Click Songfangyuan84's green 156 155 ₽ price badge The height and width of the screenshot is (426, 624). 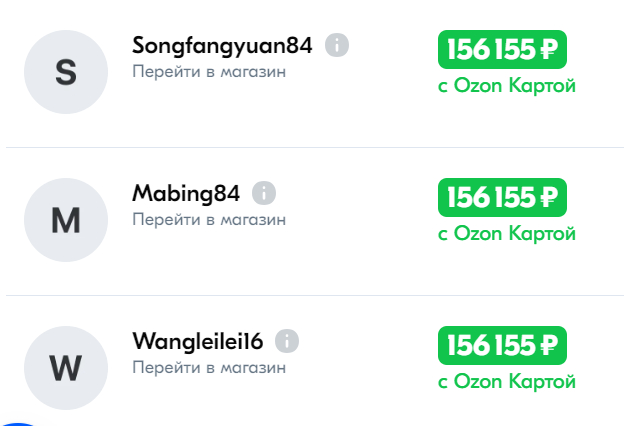coord(502,49)
